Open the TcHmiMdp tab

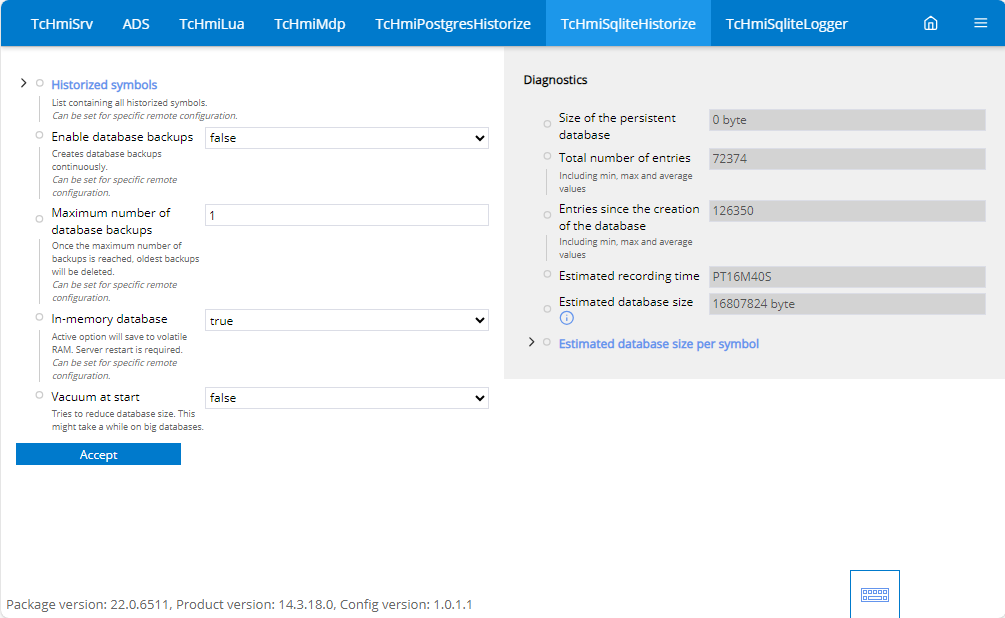(310, 24)
